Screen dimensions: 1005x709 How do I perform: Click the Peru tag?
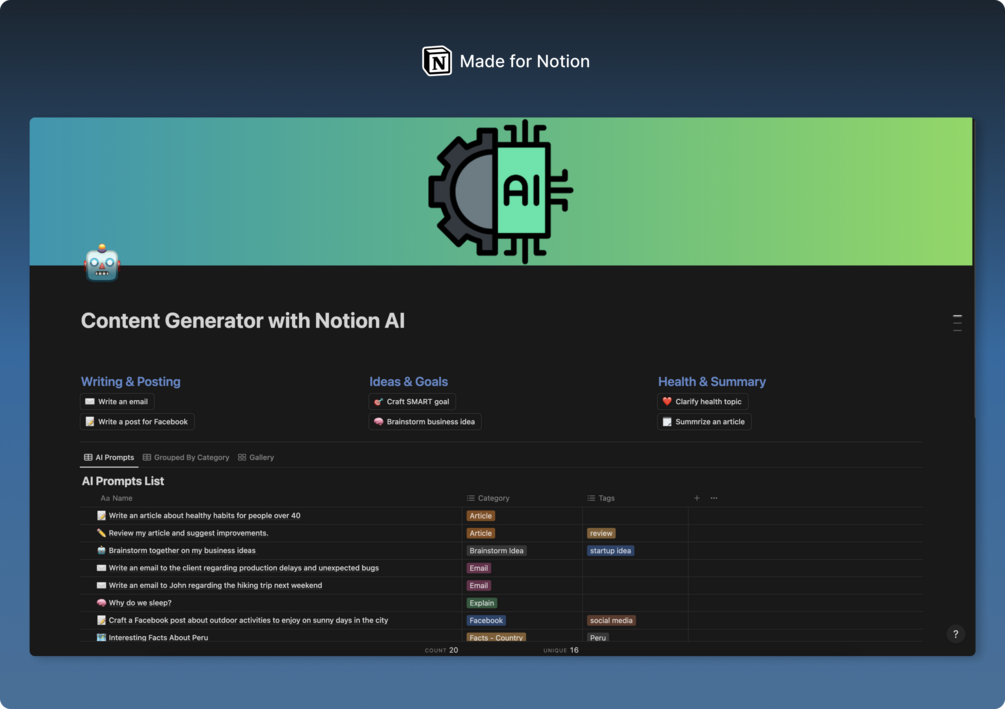coord(598,638)
